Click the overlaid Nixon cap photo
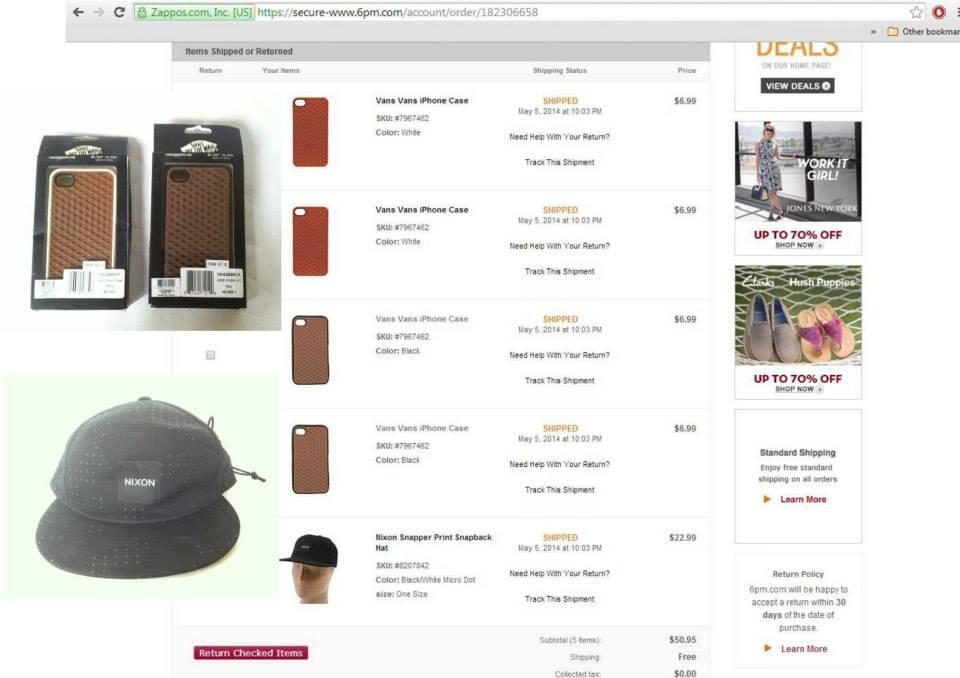This screenshot has width=960, height=678. [x=140, y=487]
